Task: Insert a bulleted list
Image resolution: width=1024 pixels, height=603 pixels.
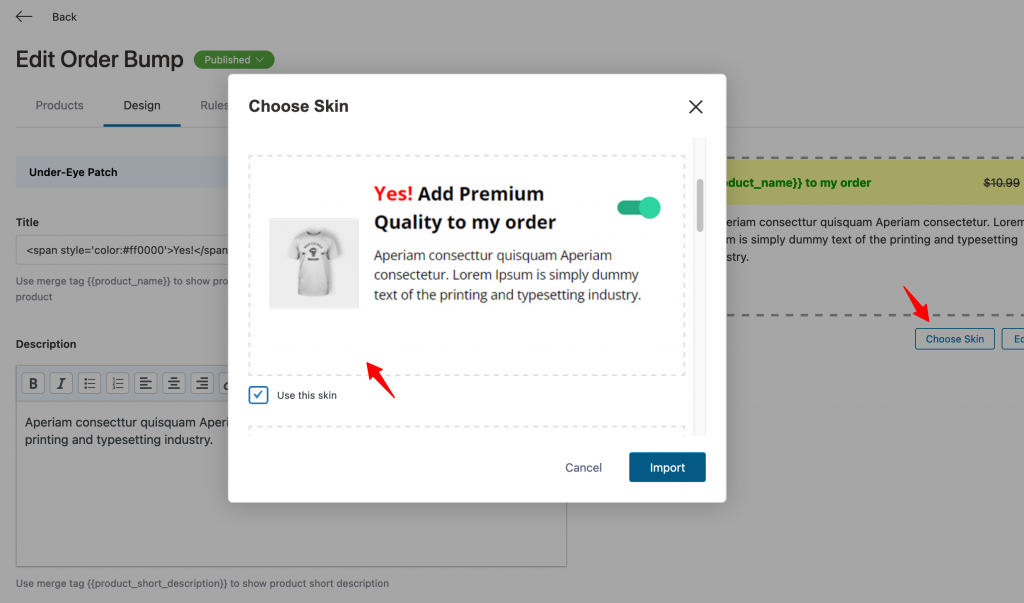Action: (89, 383)
